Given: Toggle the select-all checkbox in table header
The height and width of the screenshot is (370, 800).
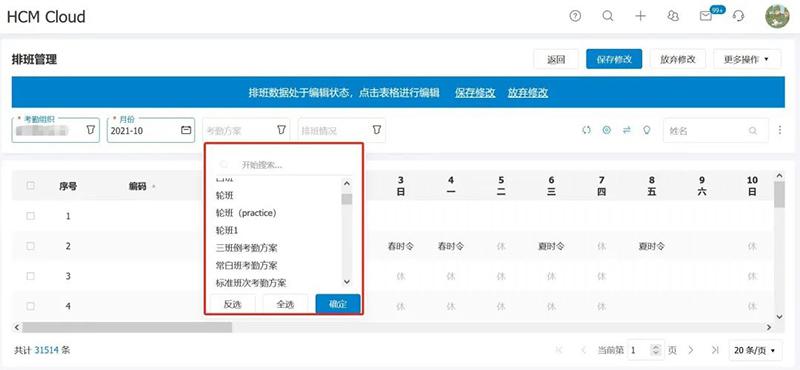Looking at the screenshot, I should click(31, 186).
